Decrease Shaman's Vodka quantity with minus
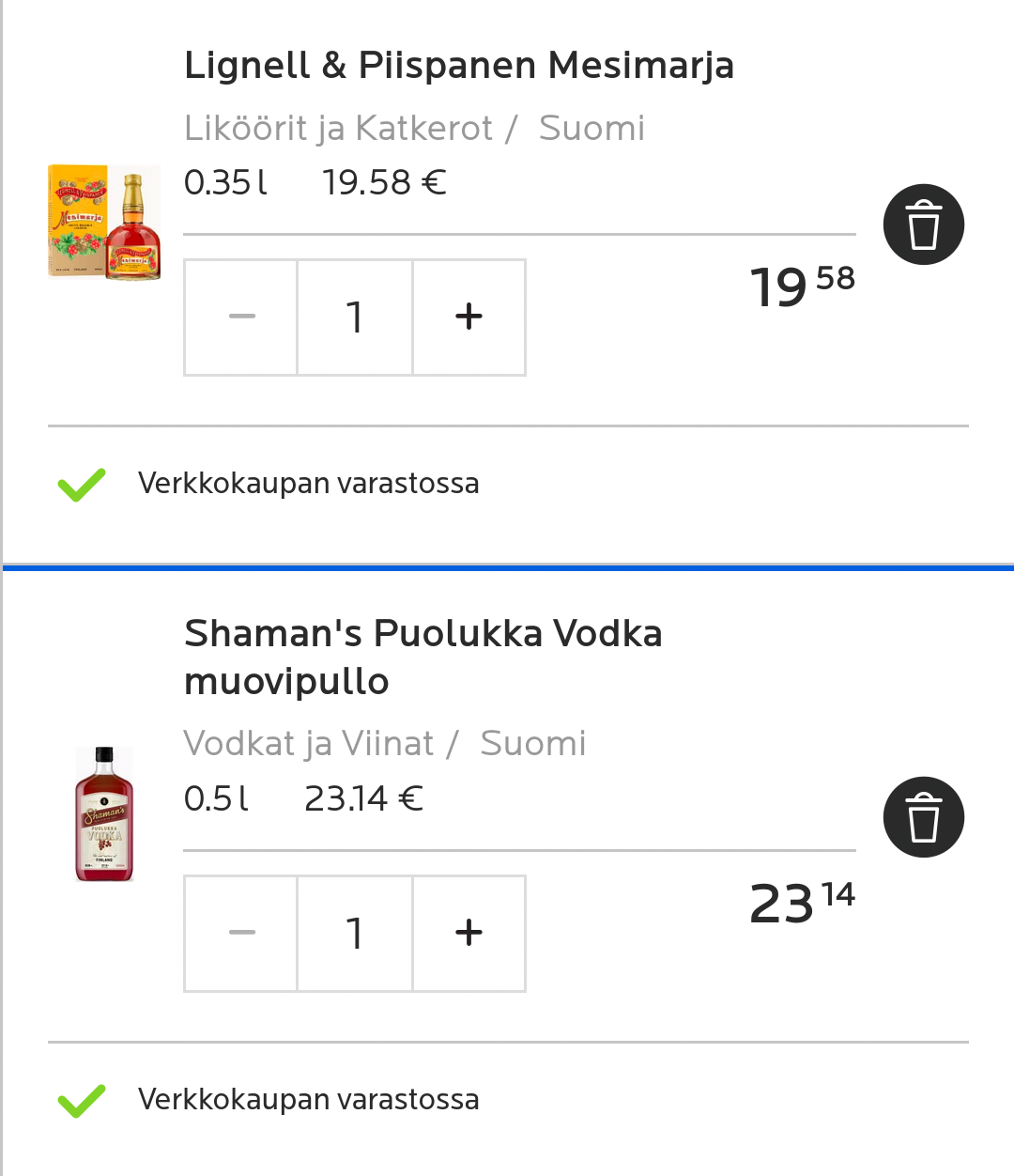 tap(241, 933)
